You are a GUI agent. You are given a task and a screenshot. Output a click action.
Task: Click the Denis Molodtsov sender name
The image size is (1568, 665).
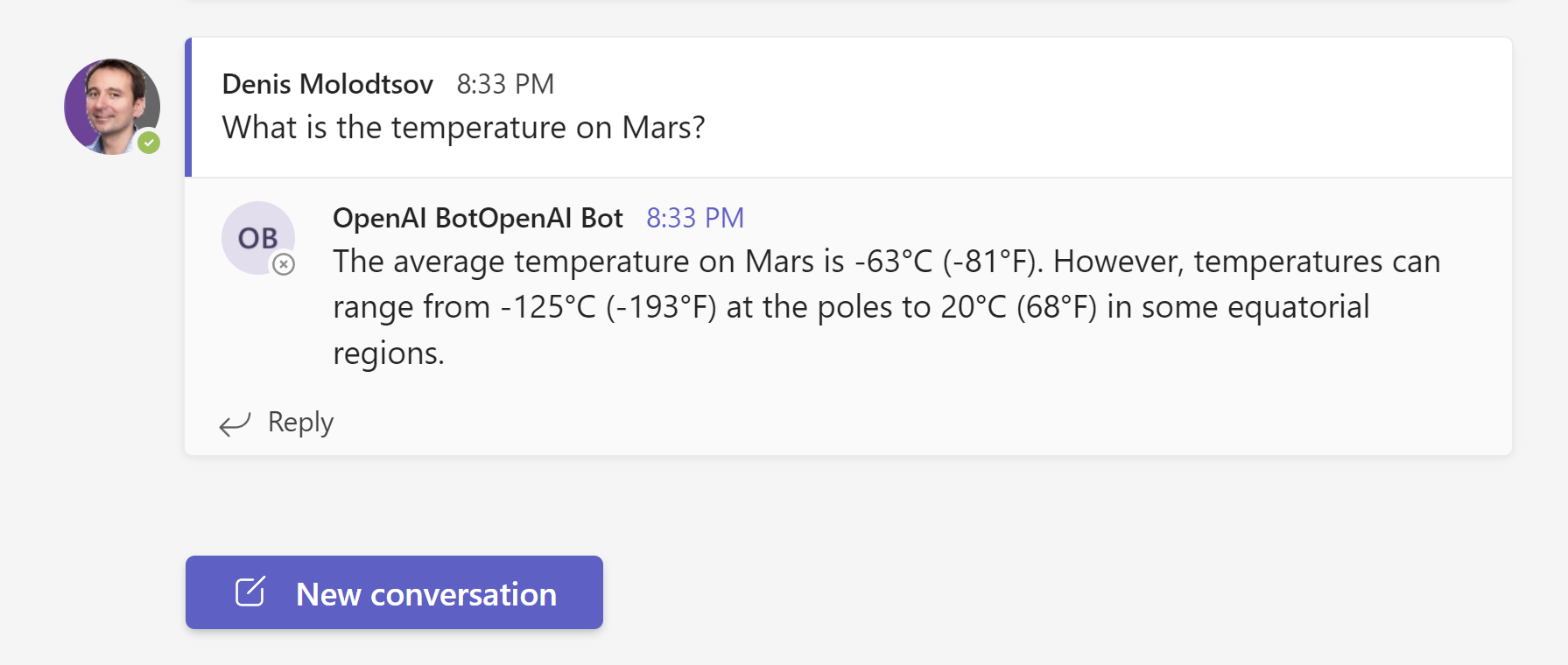point(327,84)
